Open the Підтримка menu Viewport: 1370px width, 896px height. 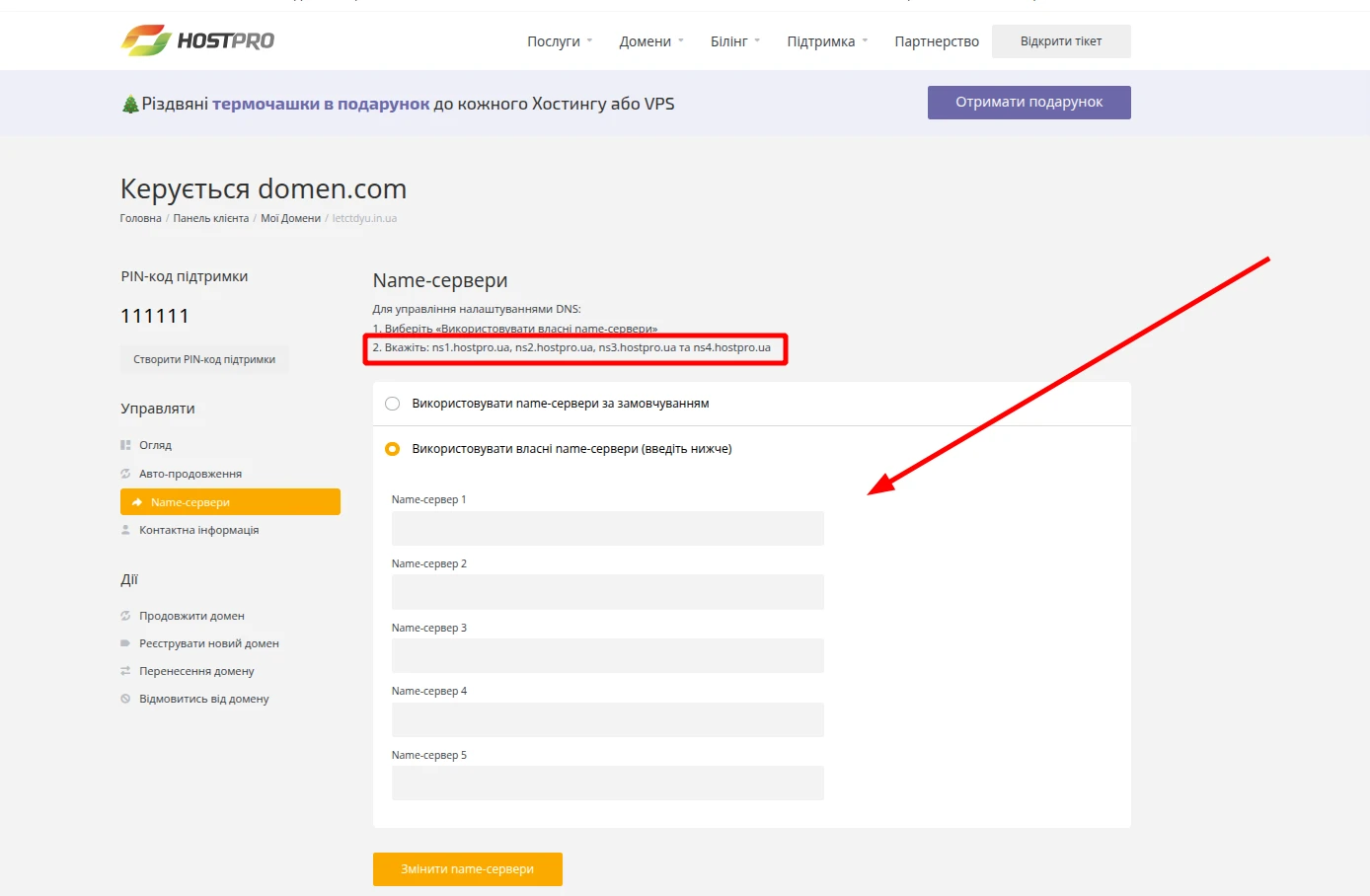(821, 41)
